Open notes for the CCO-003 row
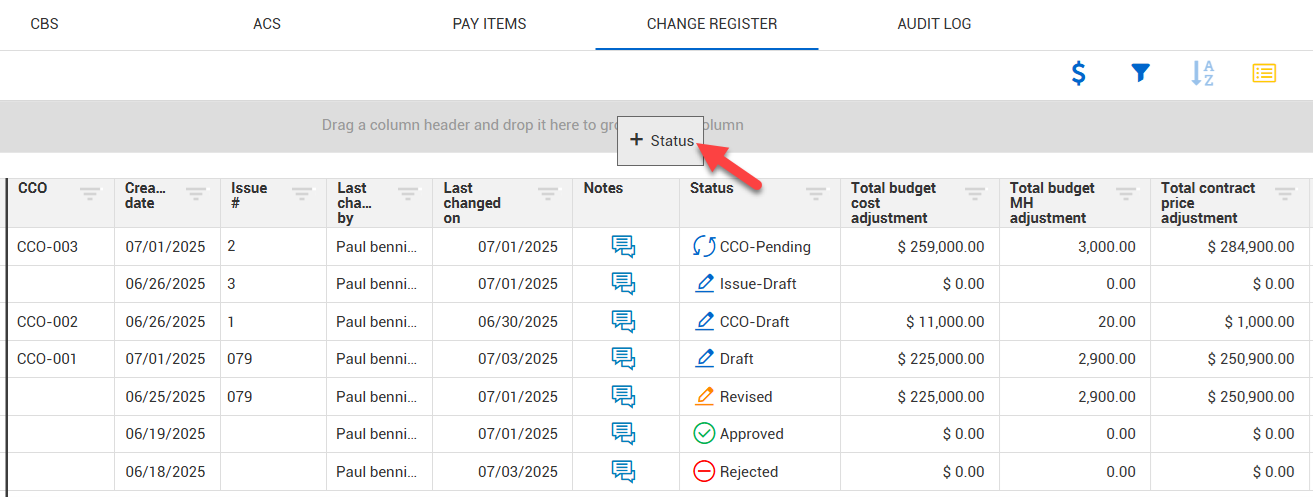 pyautogui.click(x=623, y=247)
